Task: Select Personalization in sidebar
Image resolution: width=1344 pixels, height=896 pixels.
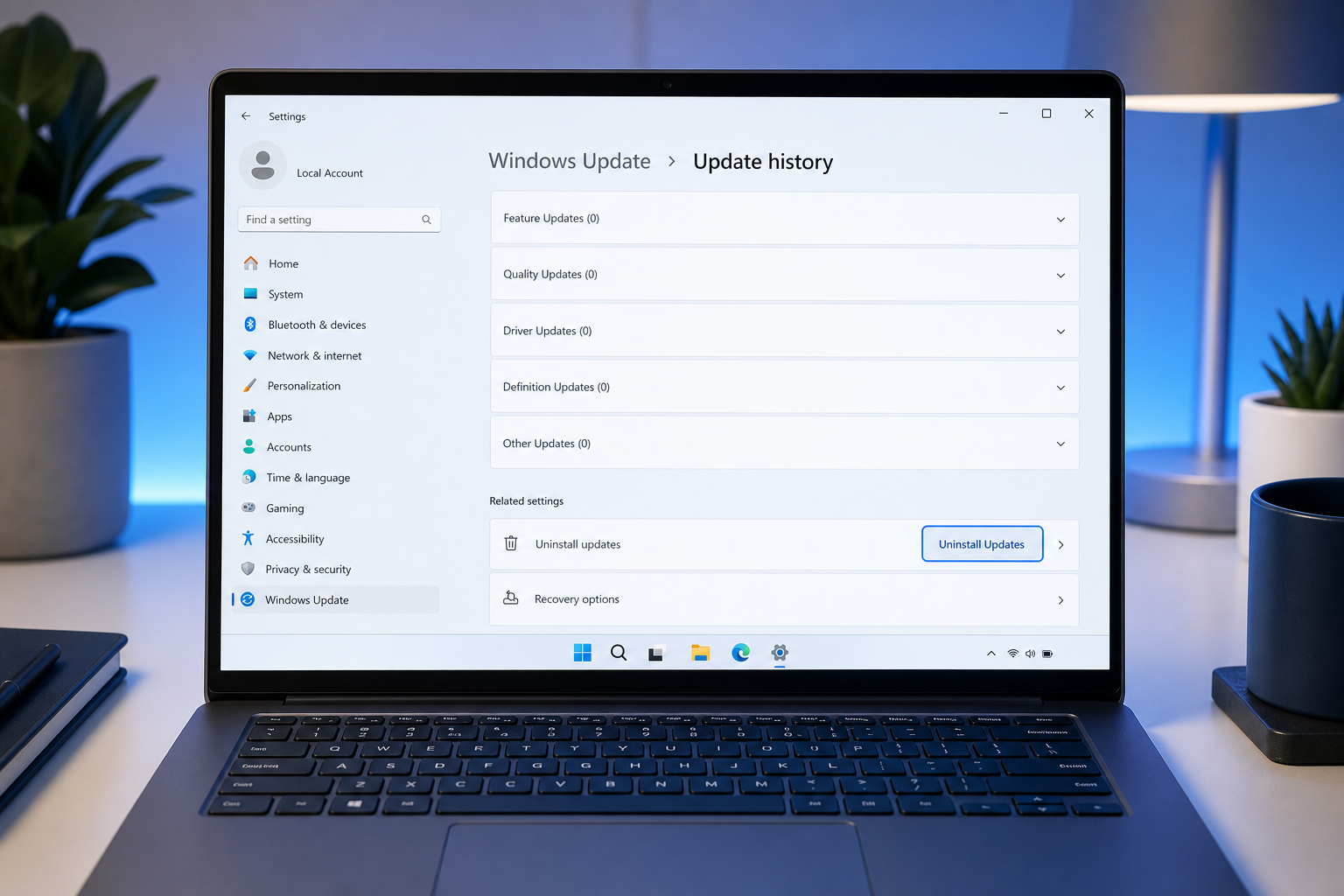Action: (x=304, y=386)
